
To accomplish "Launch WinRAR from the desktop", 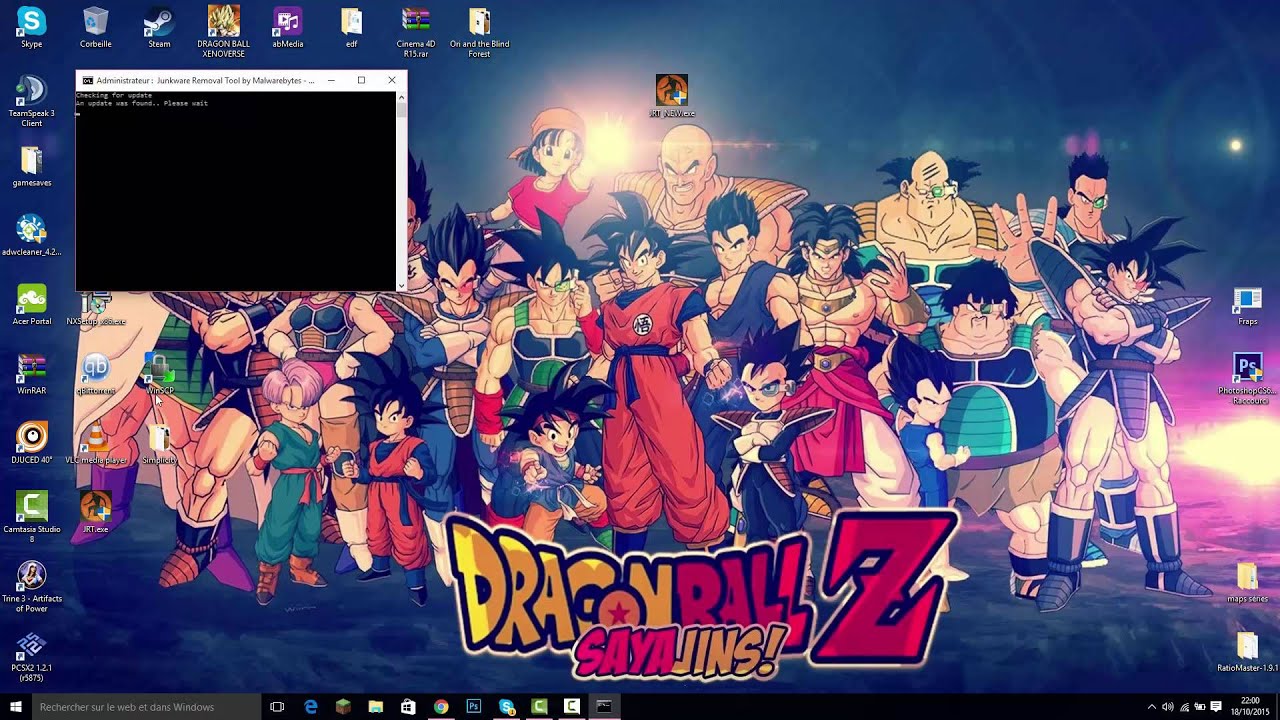I will pos(31,373).
